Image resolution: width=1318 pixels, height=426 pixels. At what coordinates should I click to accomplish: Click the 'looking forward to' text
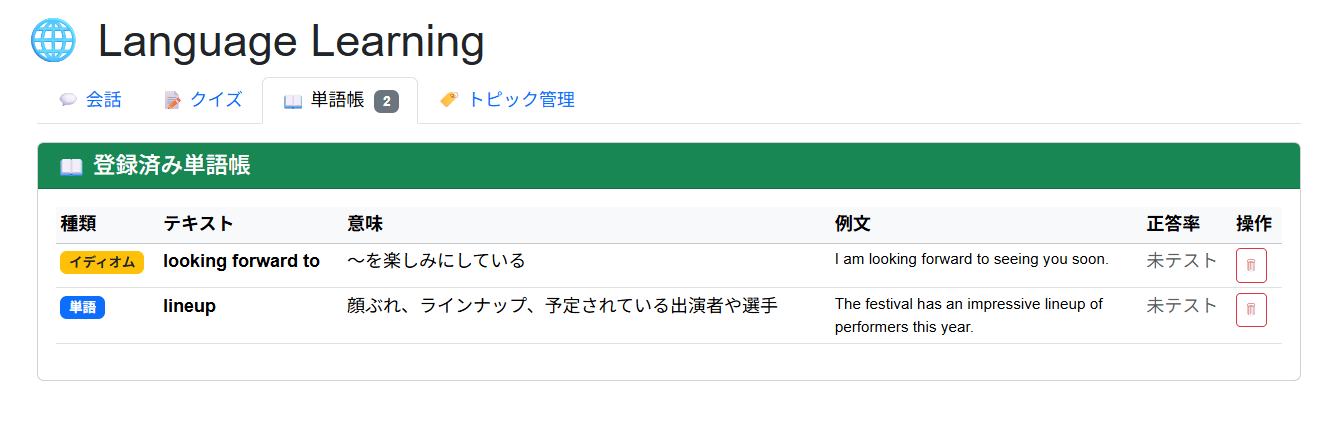(x=241, y=261)
